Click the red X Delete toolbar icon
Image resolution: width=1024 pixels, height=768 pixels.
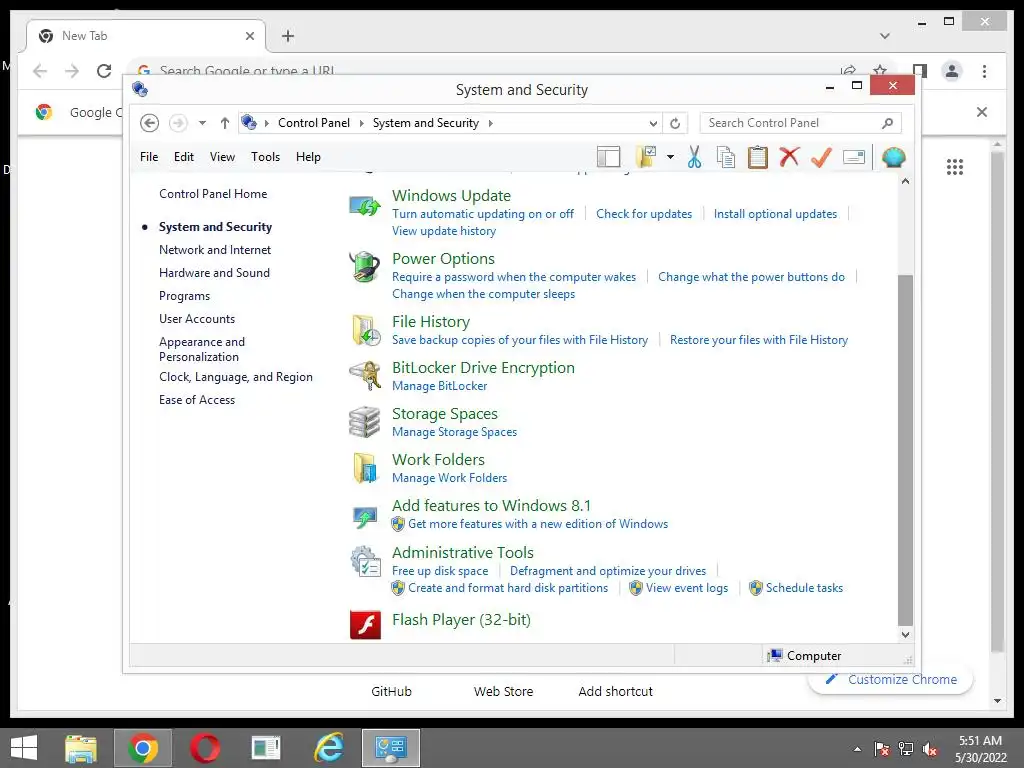click(789, 157)
